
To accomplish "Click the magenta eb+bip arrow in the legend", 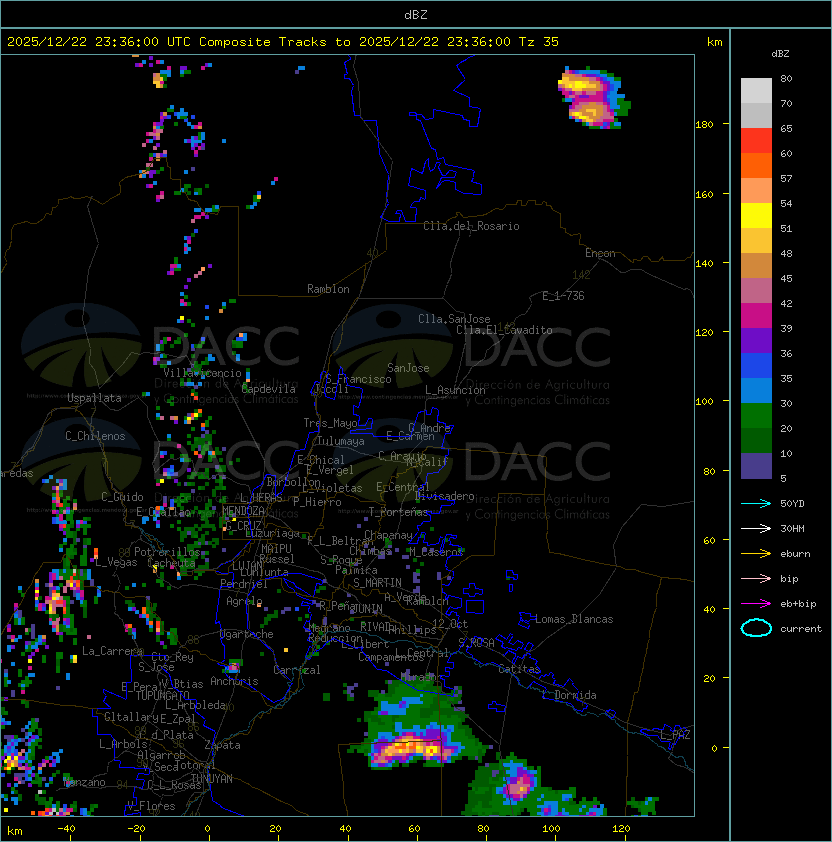I will pyautogui.click(x=756, y=604).
